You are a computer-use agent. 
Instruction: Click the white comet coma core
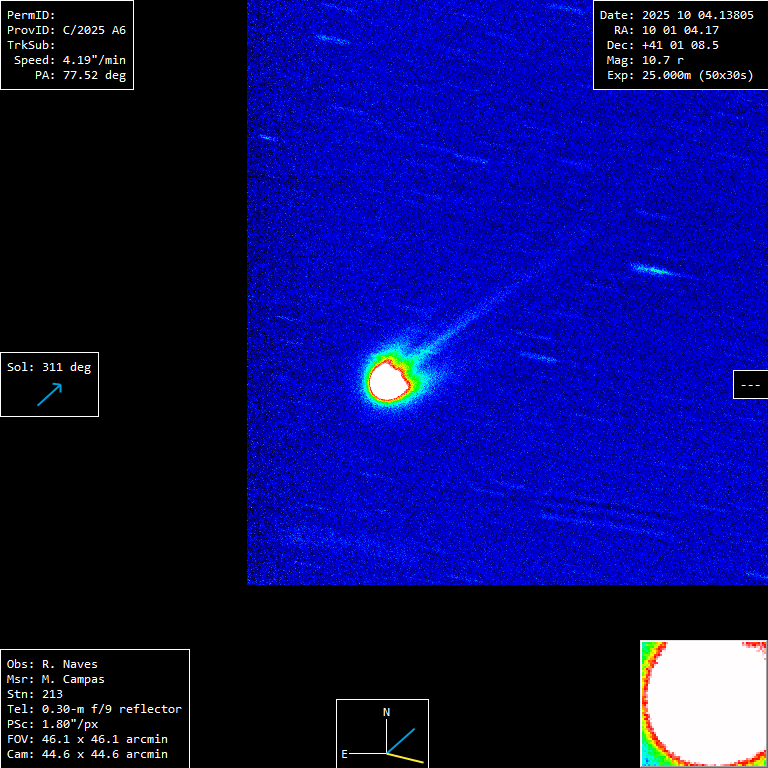pos(388,380)
